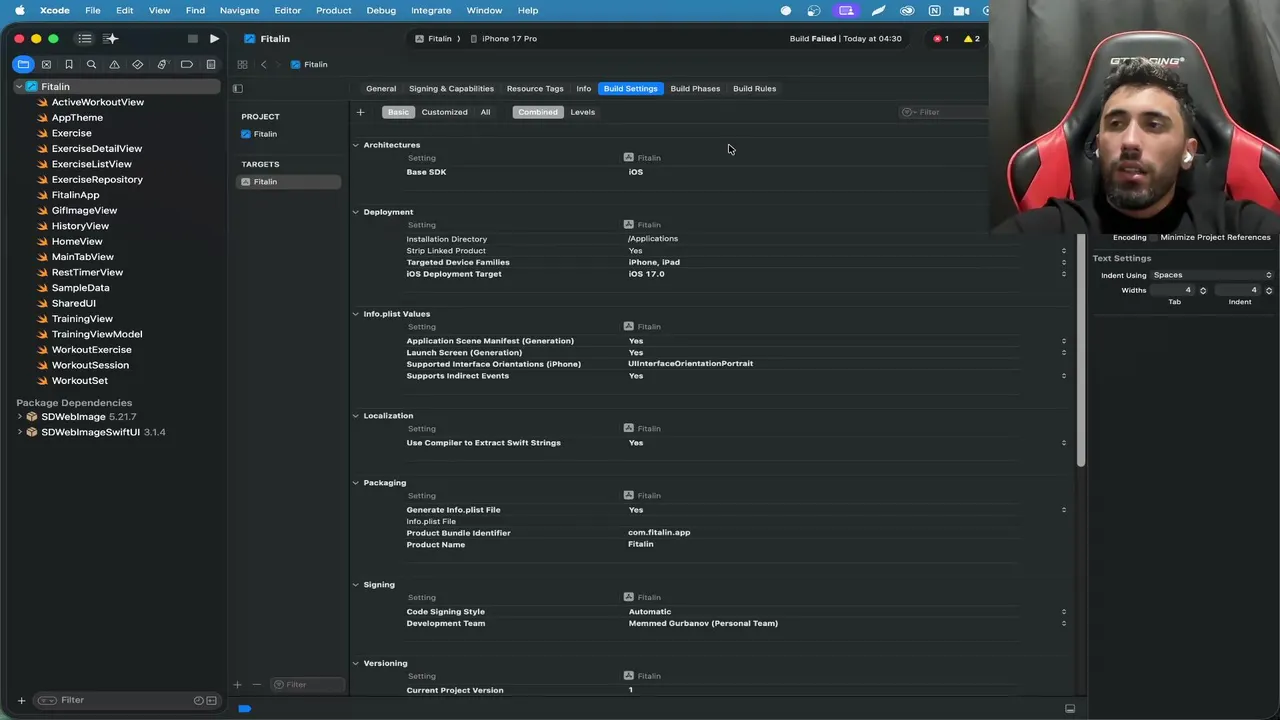Screen dimensions: 1280x720
Task: Add a new target with plus button
Action: 237,684
